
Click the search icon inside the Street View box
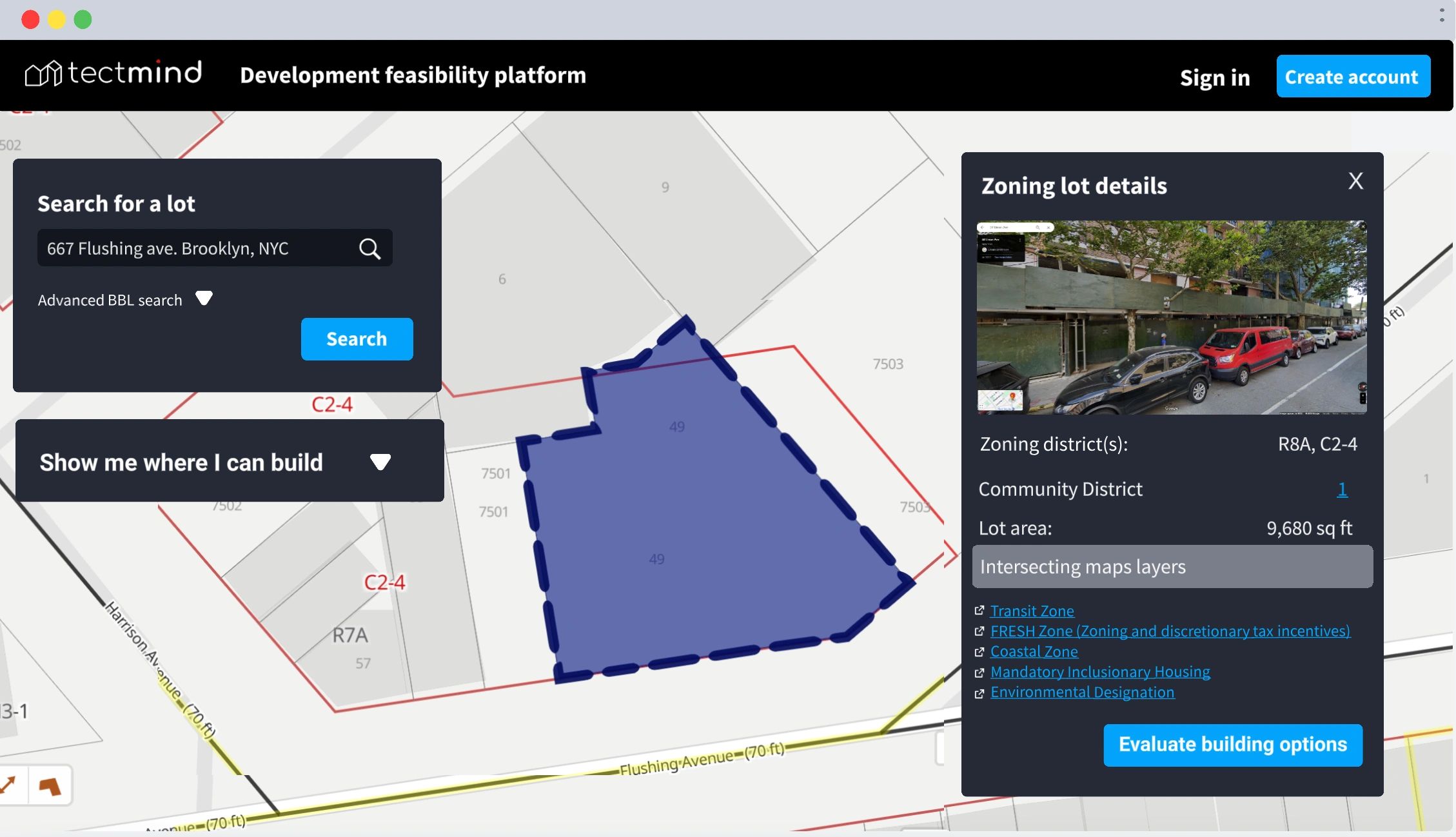coord(1038,228)
